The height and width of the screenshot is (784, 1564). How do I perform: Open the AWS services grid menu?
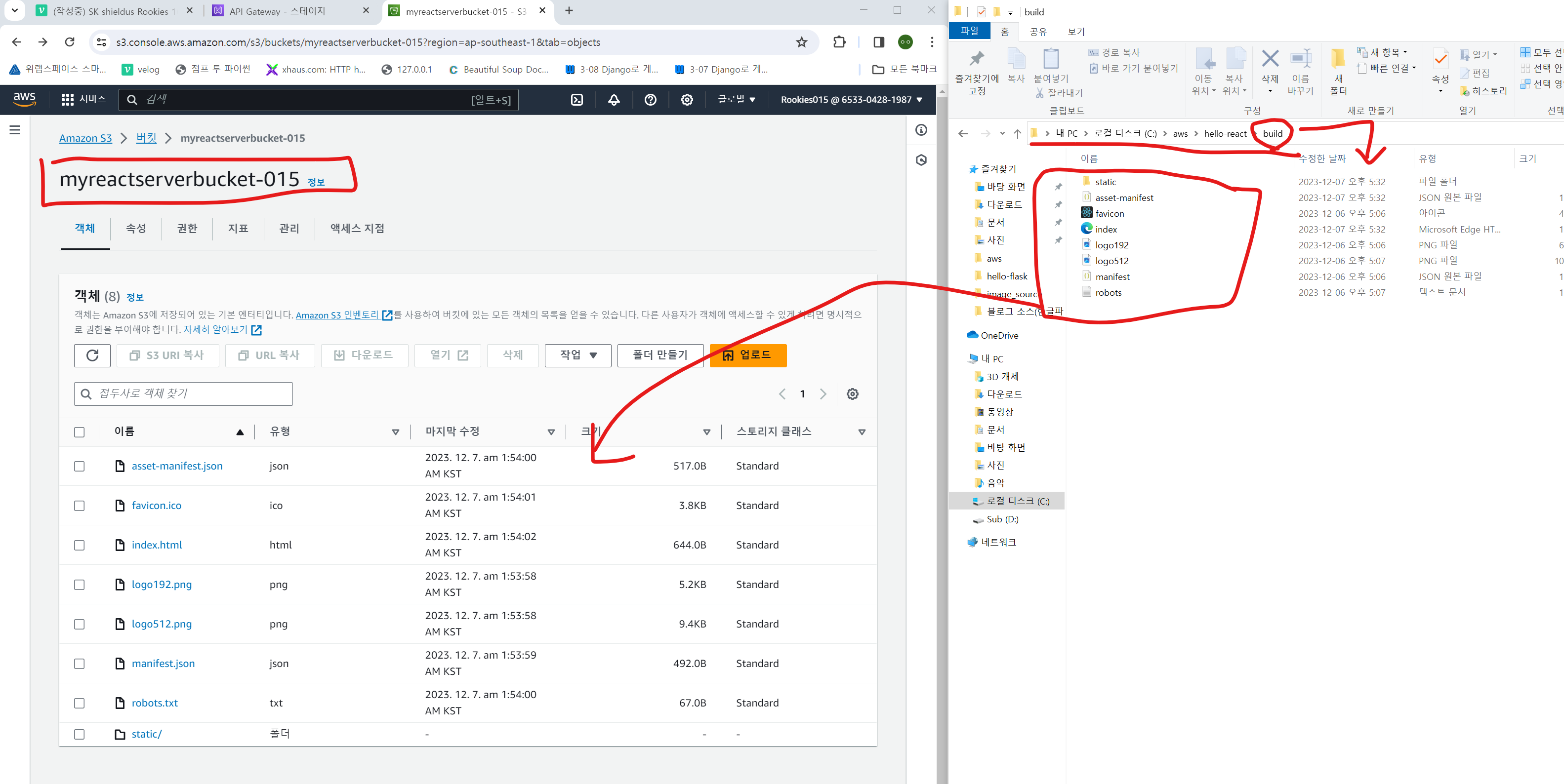[67, 99]
